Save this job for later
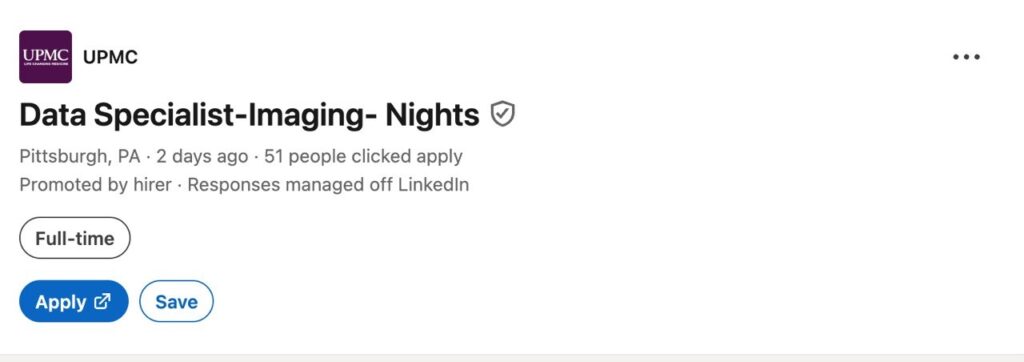The width and height of the screenshot is (1024, 362). pyautogui.click(x=176, y=301)
